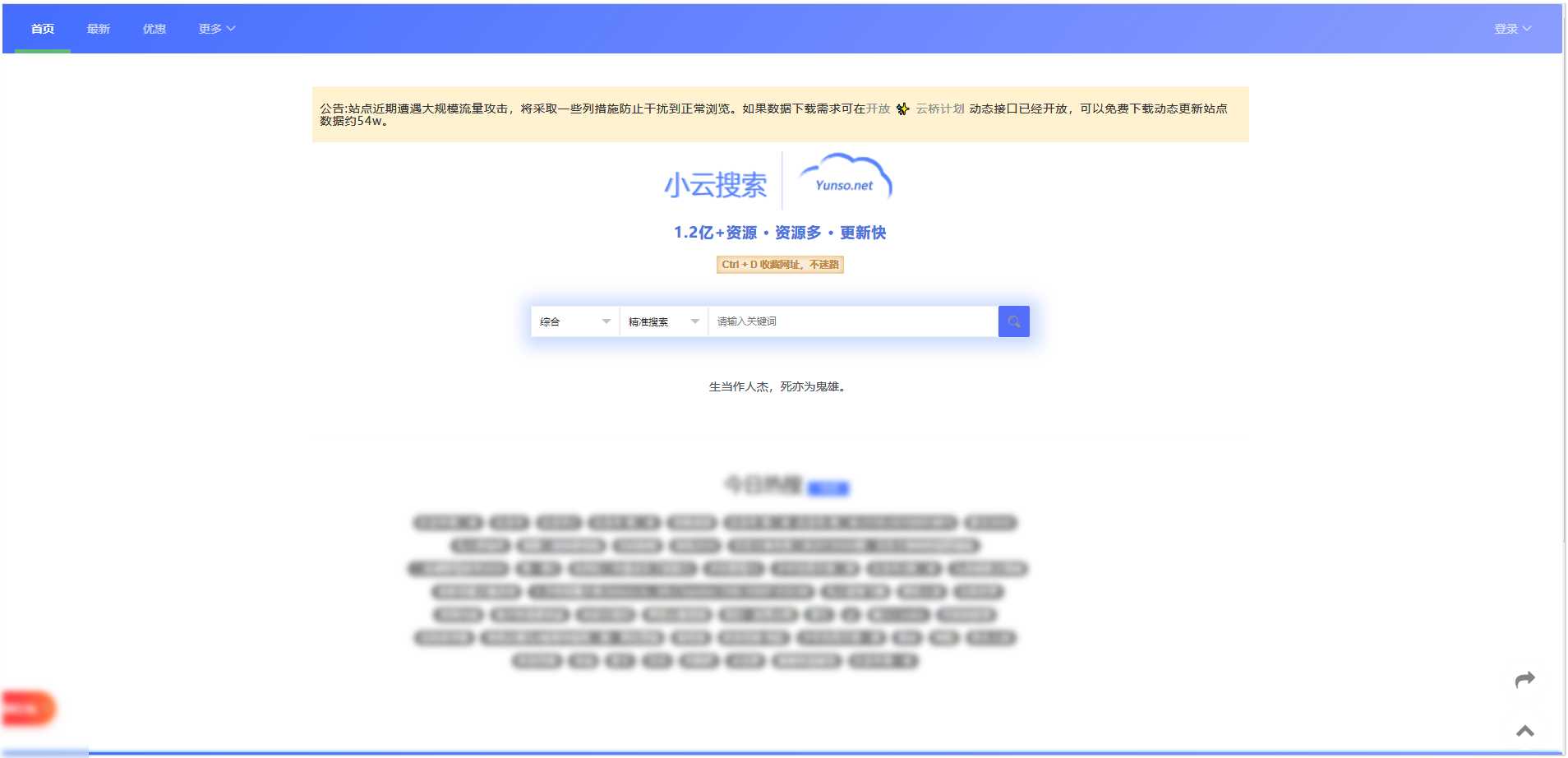Click the blue search magnifier button
The height and width of the screenshot is (758, 1568).
(x=1014, y=321)
